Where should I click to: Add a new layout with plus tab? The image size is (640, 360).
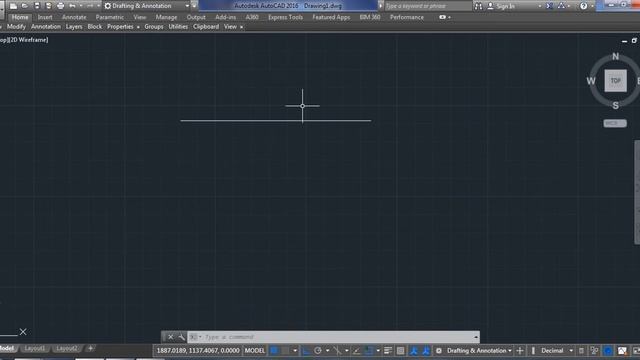point(90,349)
